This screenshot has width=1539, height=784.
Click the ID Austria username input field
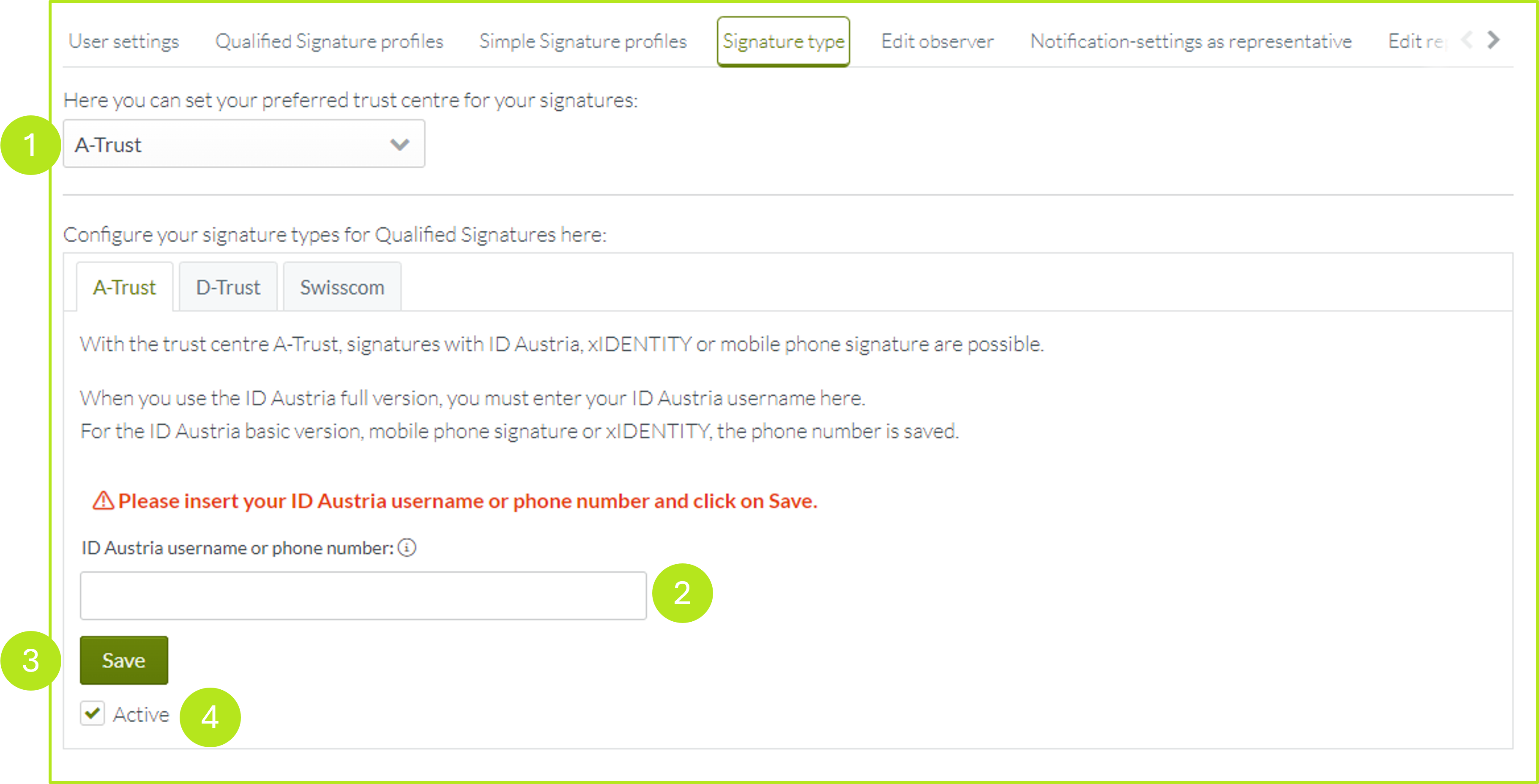[363, 596]
